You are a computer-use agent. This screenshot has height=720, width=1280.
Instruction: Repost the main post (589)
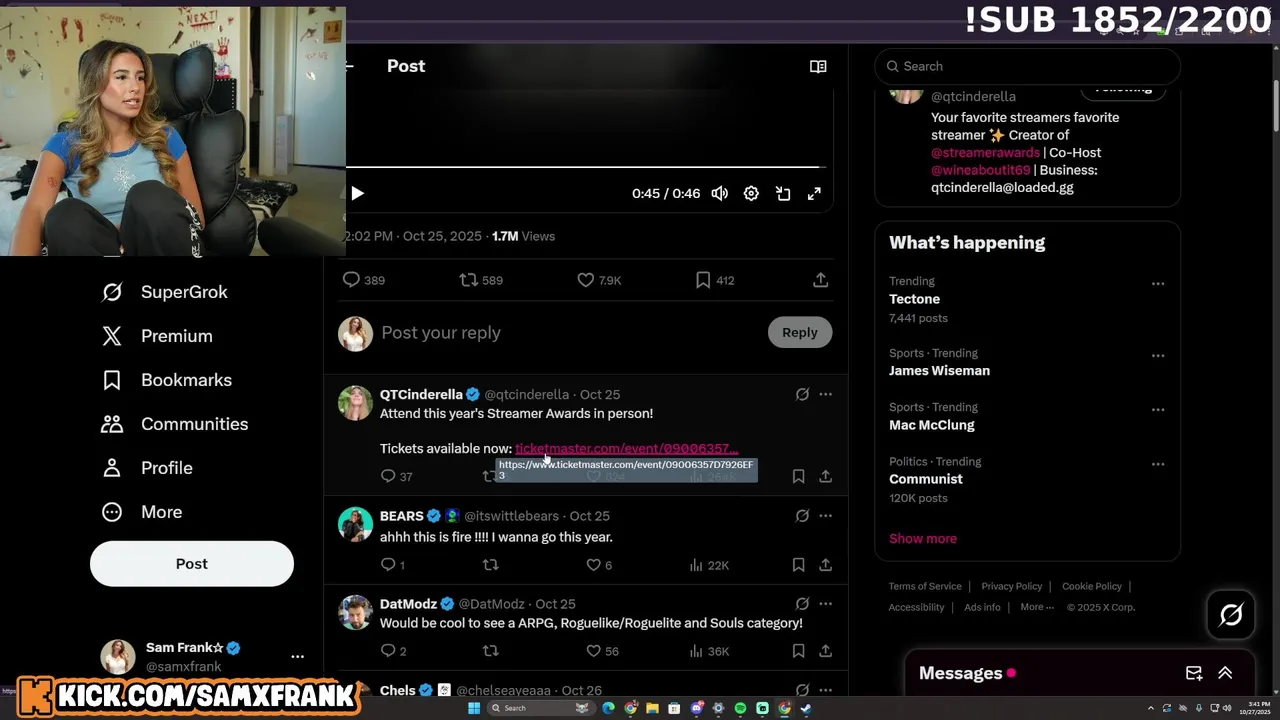[x=481, y=280]
